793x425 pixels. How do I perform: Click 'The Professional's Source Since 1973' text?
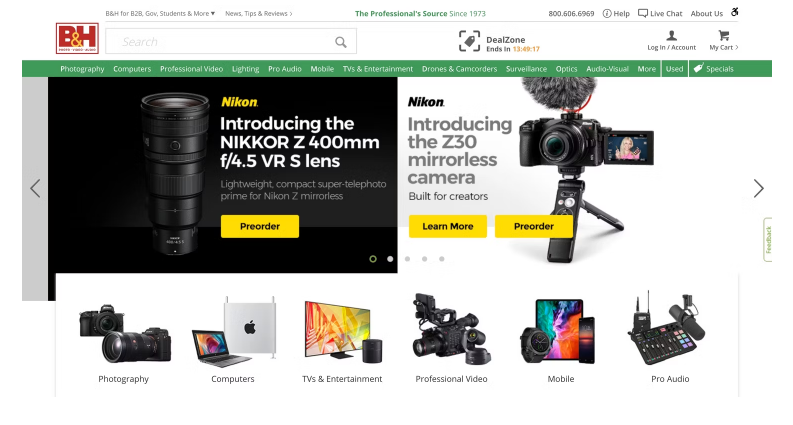point(420,14)
